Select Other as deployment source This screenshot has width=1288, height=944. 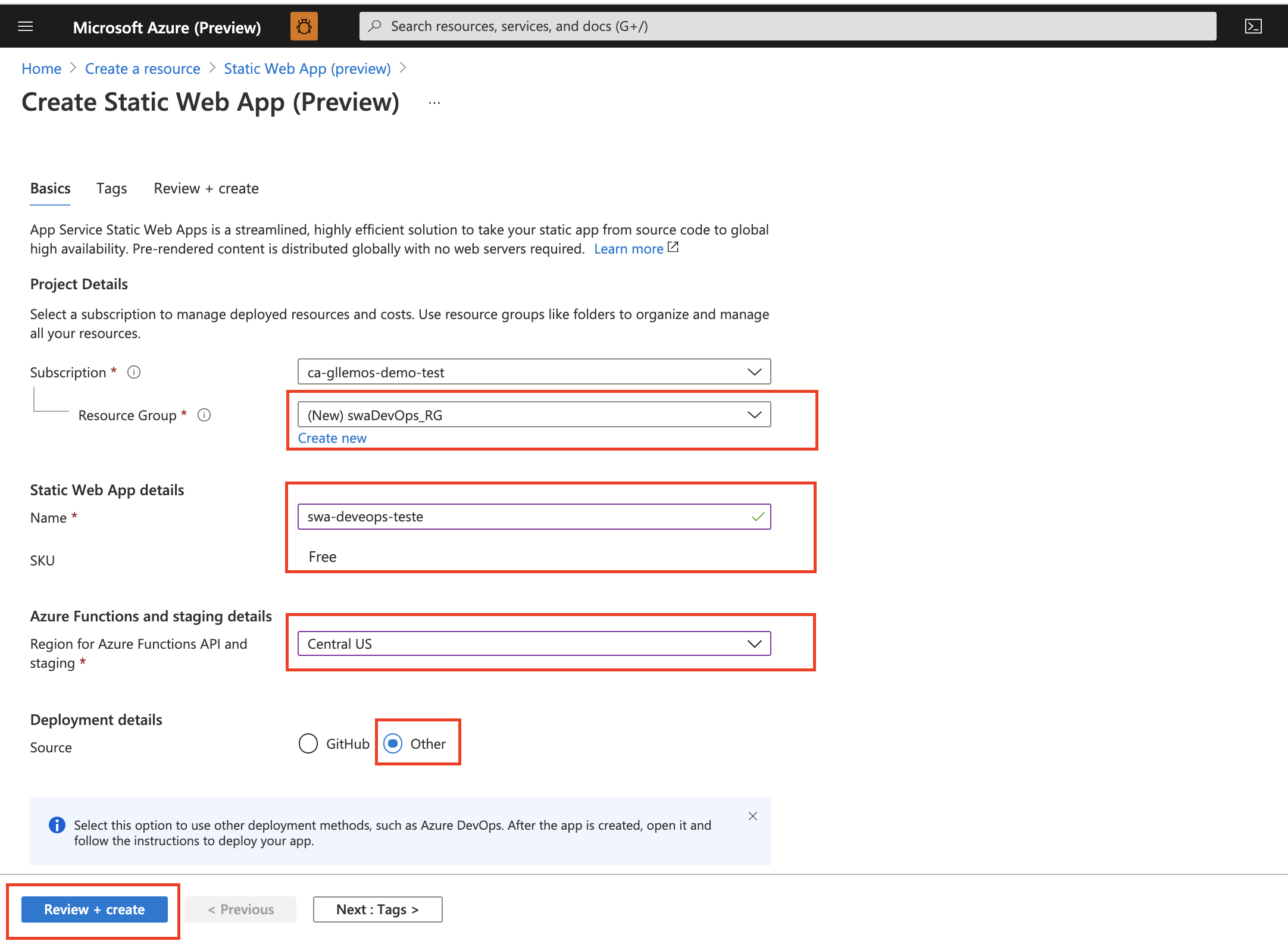(x=393, y=744)
